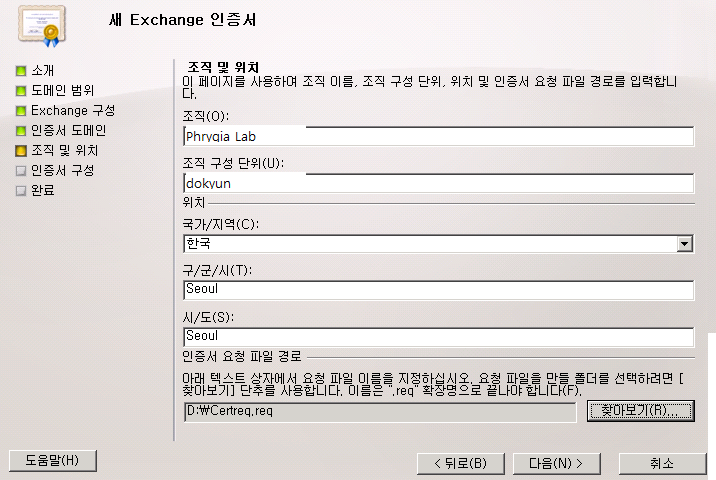Click the green step icon beside 도메인 범위
This screenshot has width=716, height=480.
click(21, 91)
